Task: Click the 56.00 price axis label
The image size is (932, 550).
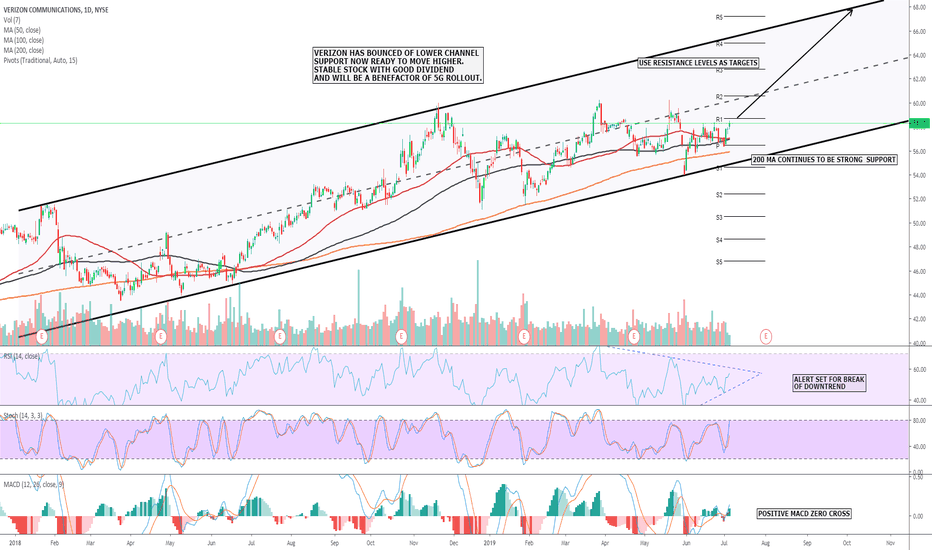Action: click(920, 152)
